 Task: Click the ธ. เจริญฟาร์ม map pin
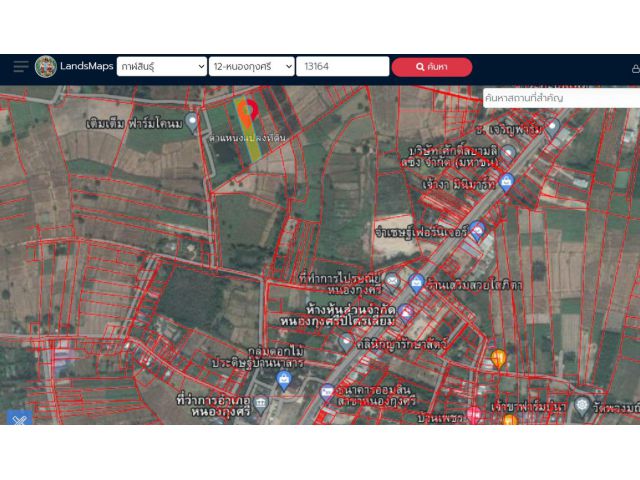point(552,128)
